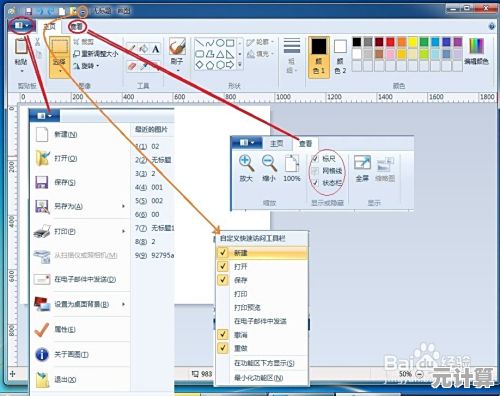
Task: Uncheck New (新建) in the customize toolbar menu
Action: click(x=261, y=253)
